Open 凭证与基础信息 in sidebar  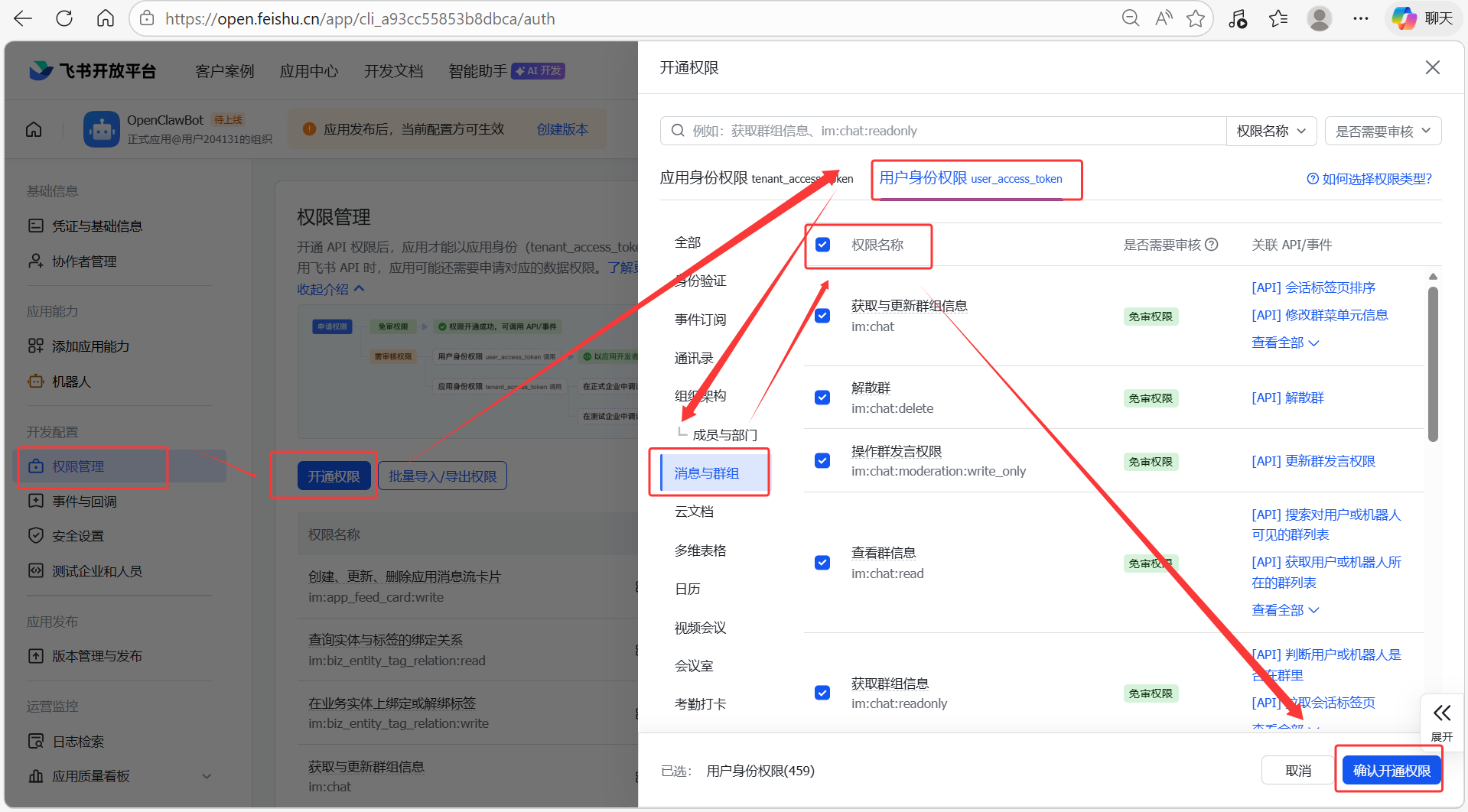[x=96, y=226]
